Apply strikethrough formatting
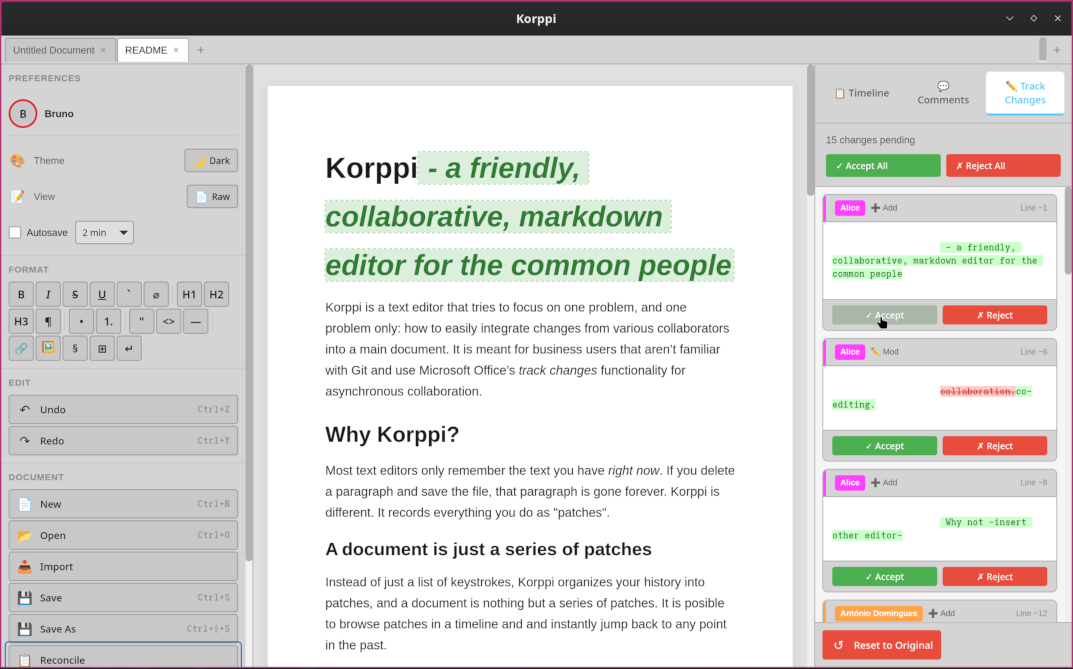 click(x=75, y=294)
